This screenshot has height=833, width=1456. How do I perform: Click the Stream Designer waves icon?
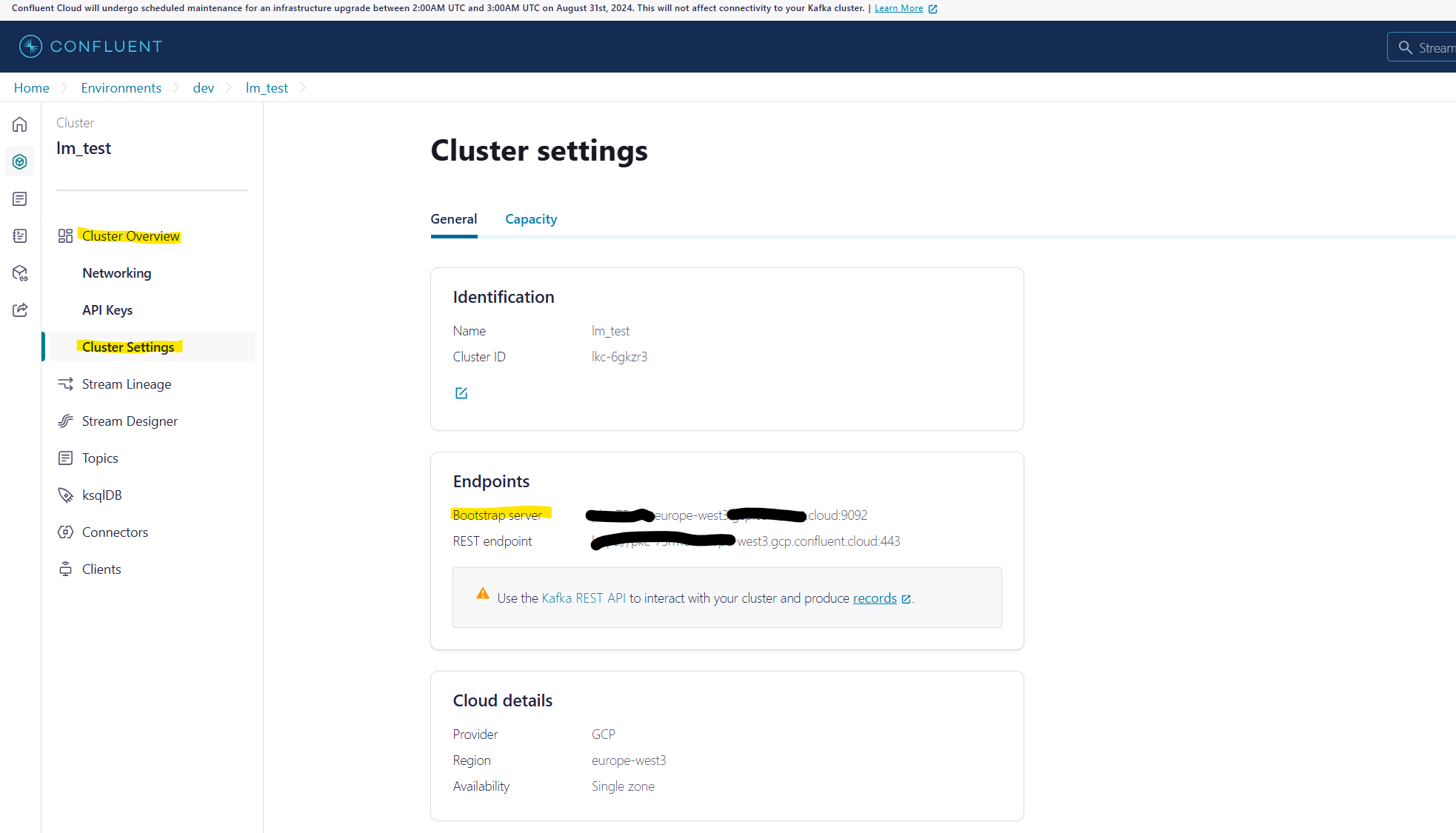tap(65, 421)
